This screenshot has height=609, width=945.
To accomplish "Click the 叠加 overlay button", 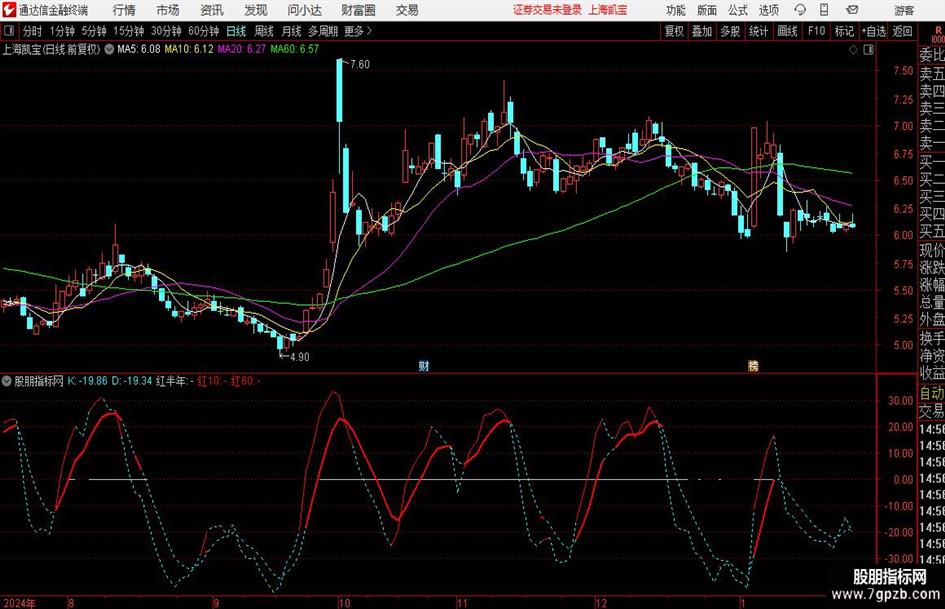I will [x=702, y=31].
